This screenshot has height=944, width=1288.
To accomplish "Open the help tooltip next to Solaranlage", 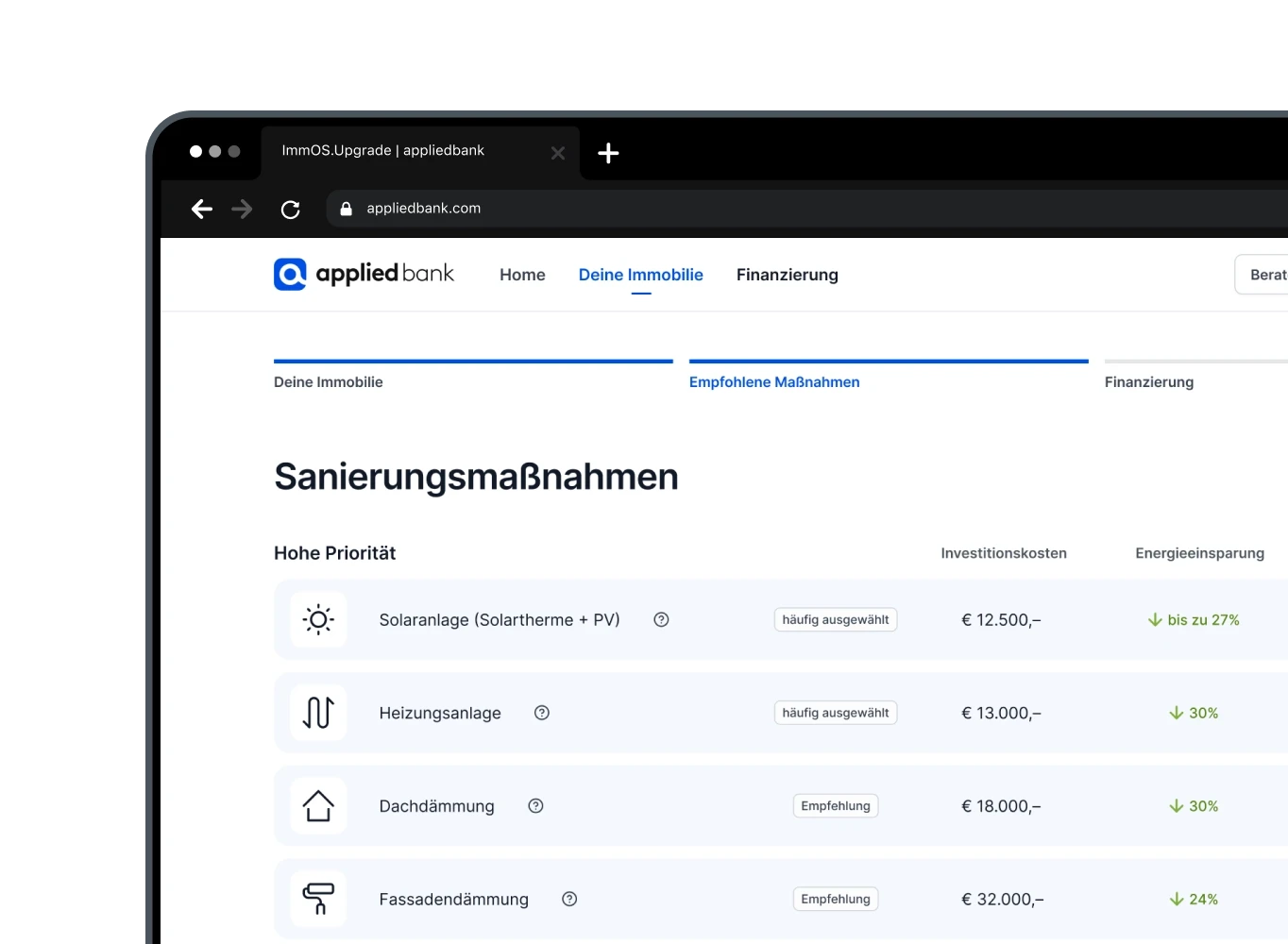I will pos(661,619).
